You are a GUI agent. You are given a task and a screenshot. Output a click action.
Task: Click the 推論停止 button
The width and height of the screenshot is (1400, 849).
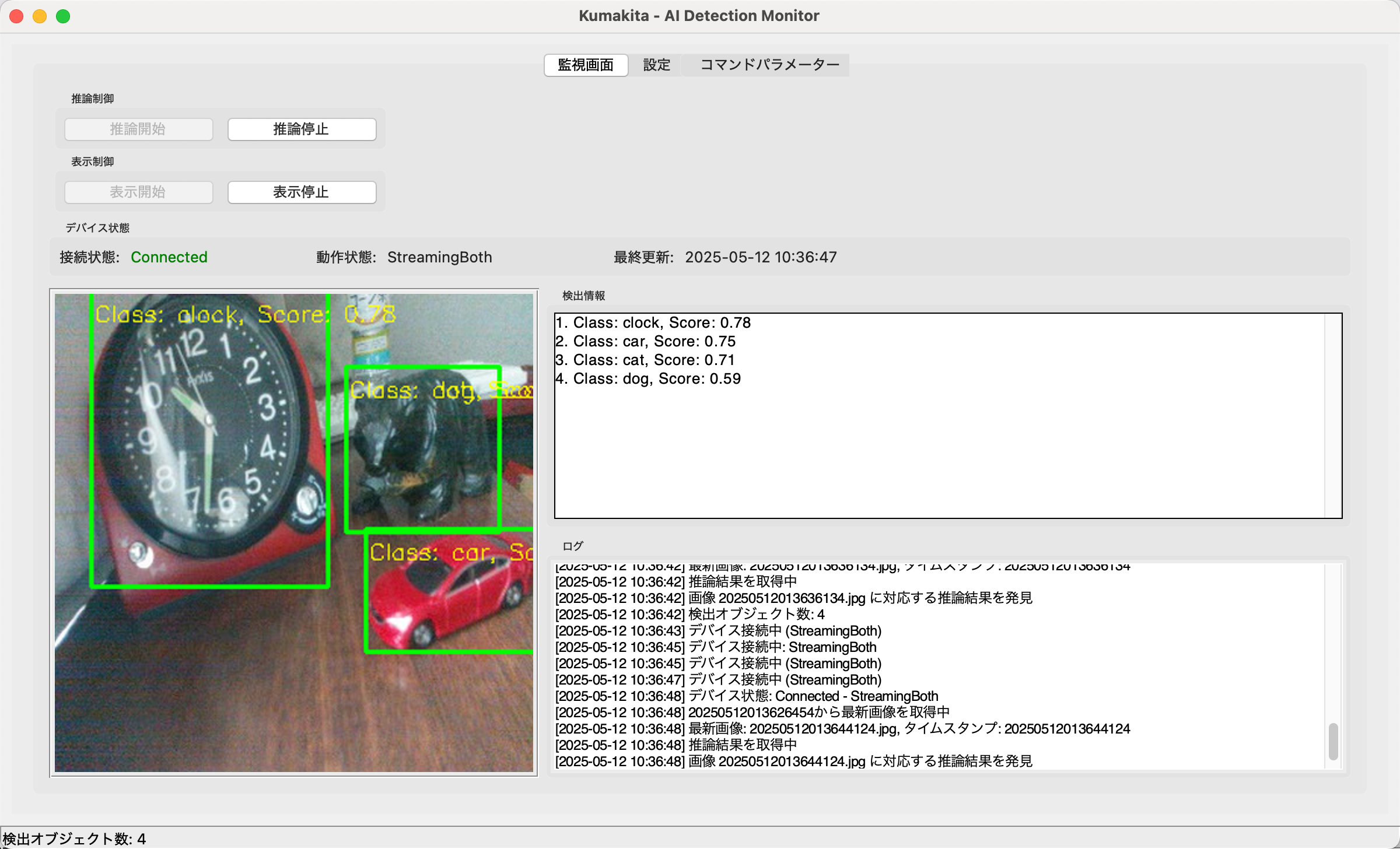pyautogui.click(x=302, y=129)
